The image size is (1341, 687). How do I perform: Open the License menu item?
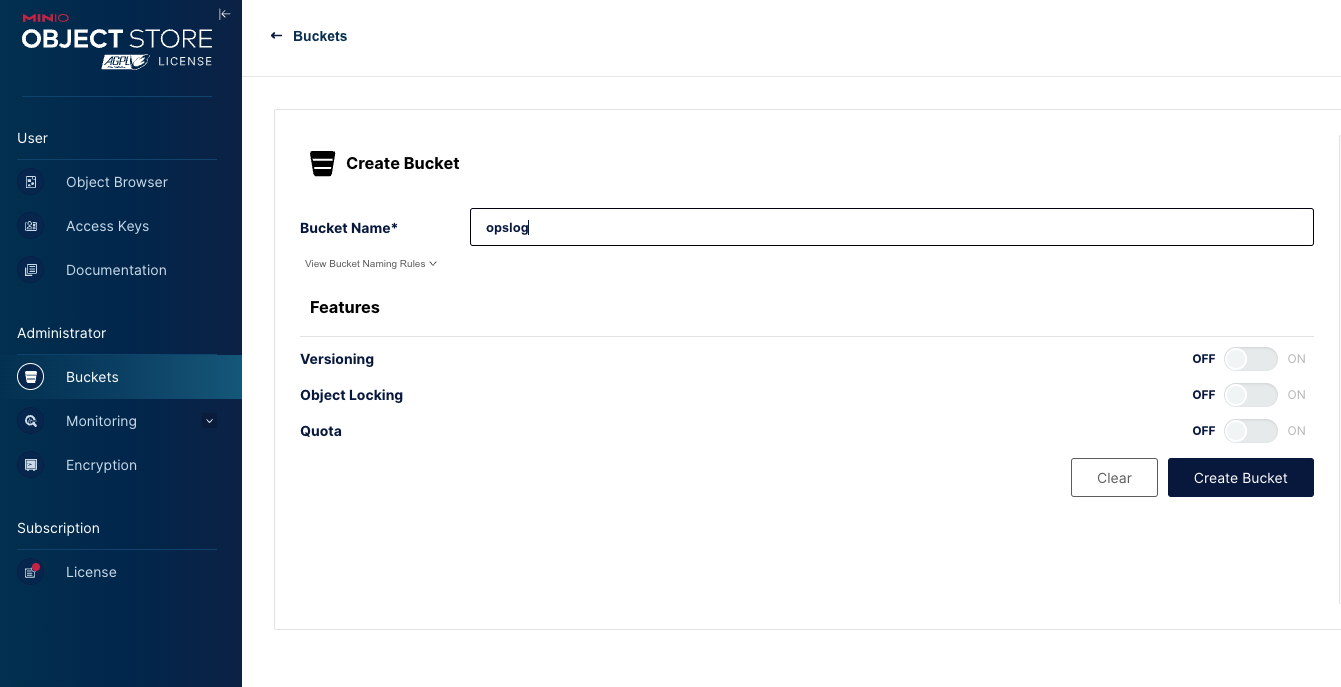121,572
